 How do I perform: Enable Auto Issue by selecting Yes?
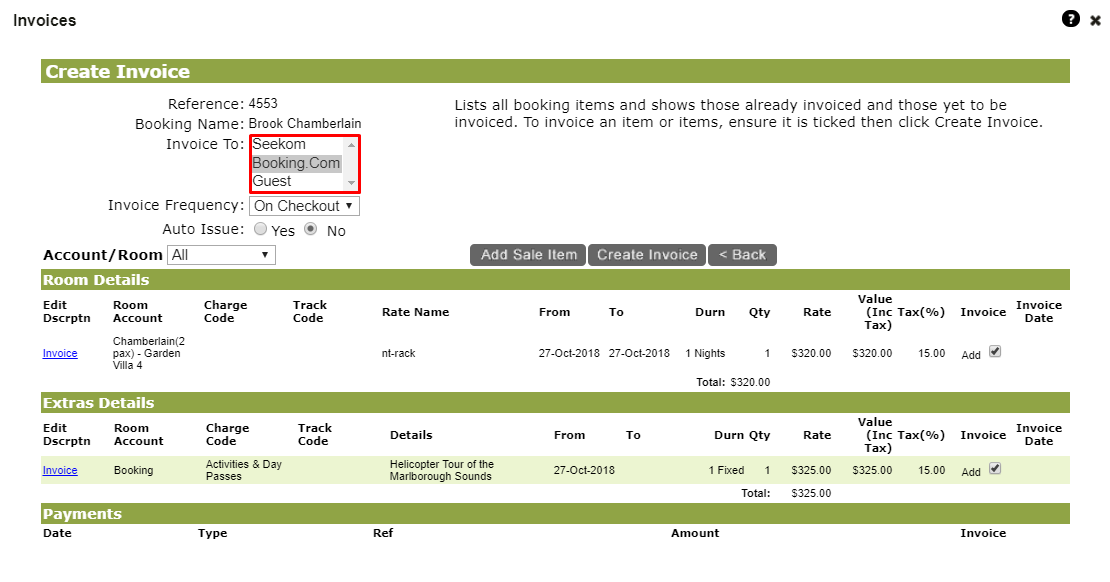258,230
